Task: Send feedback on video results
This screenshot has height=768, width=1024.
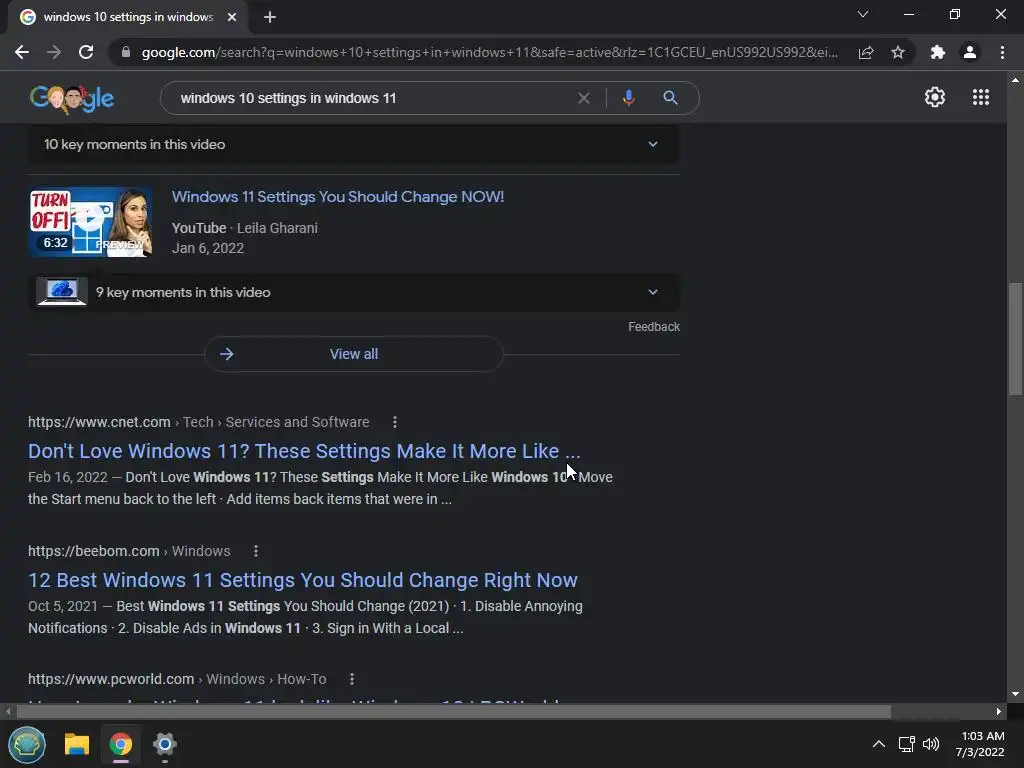Action: point(654,327)
